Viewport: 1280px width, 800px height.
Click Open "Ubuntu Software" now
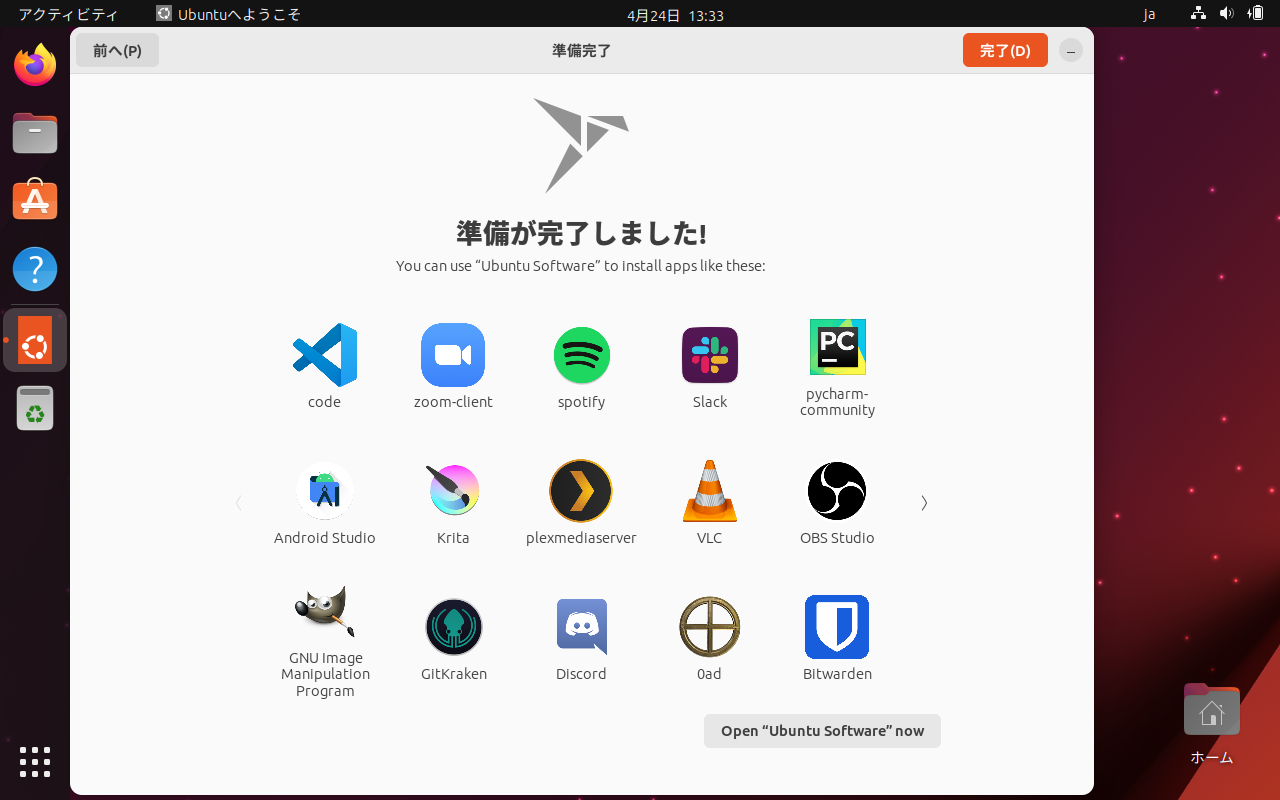[822, 731]
